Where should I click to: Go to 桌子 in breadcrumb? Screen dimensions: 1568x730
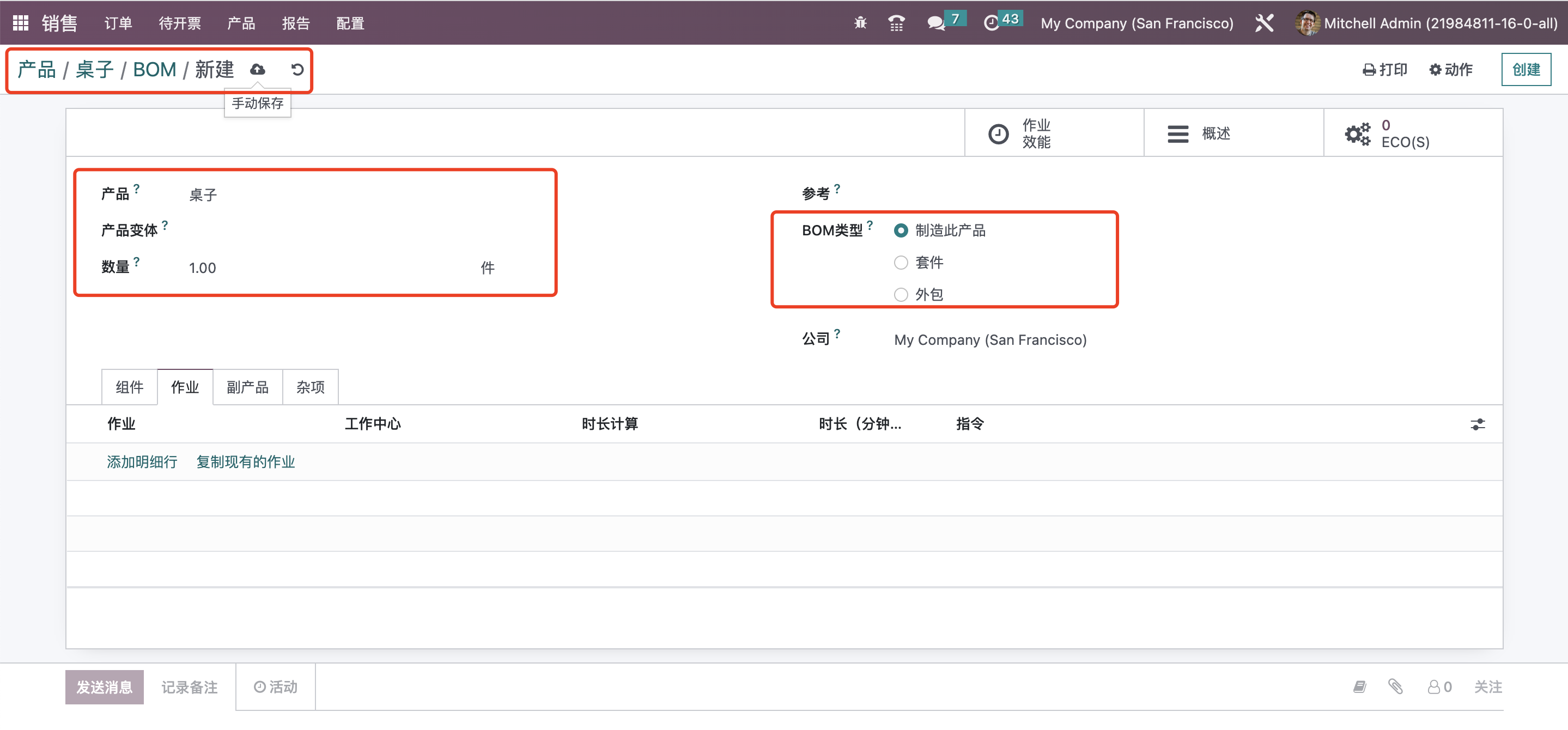95,70
